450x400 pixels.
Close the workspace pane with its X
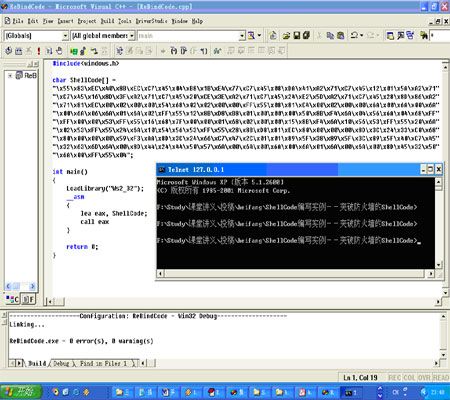36,64
